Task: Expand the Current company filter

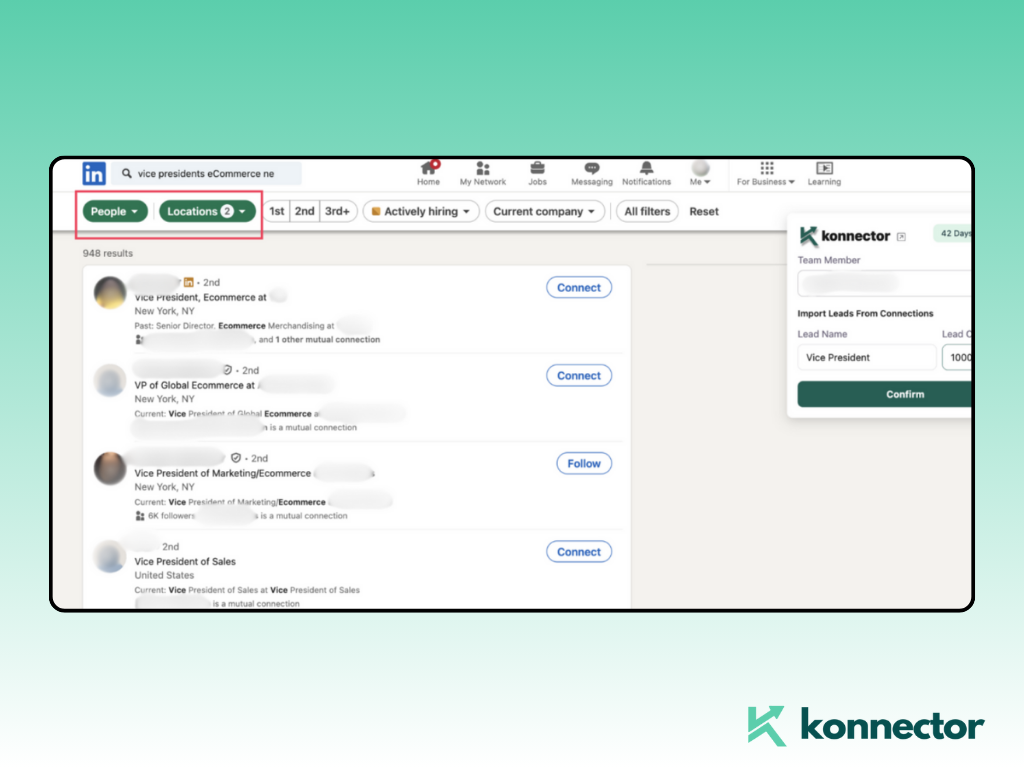Action: pos(545,212)
